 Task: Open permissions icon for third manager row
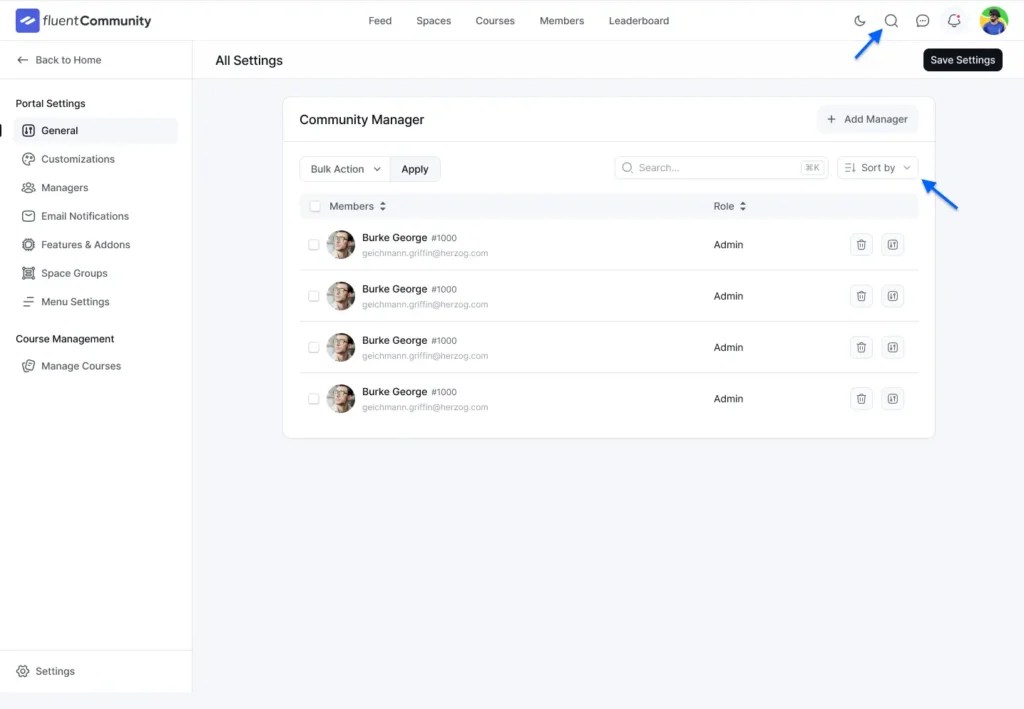(x=892, y=347)
